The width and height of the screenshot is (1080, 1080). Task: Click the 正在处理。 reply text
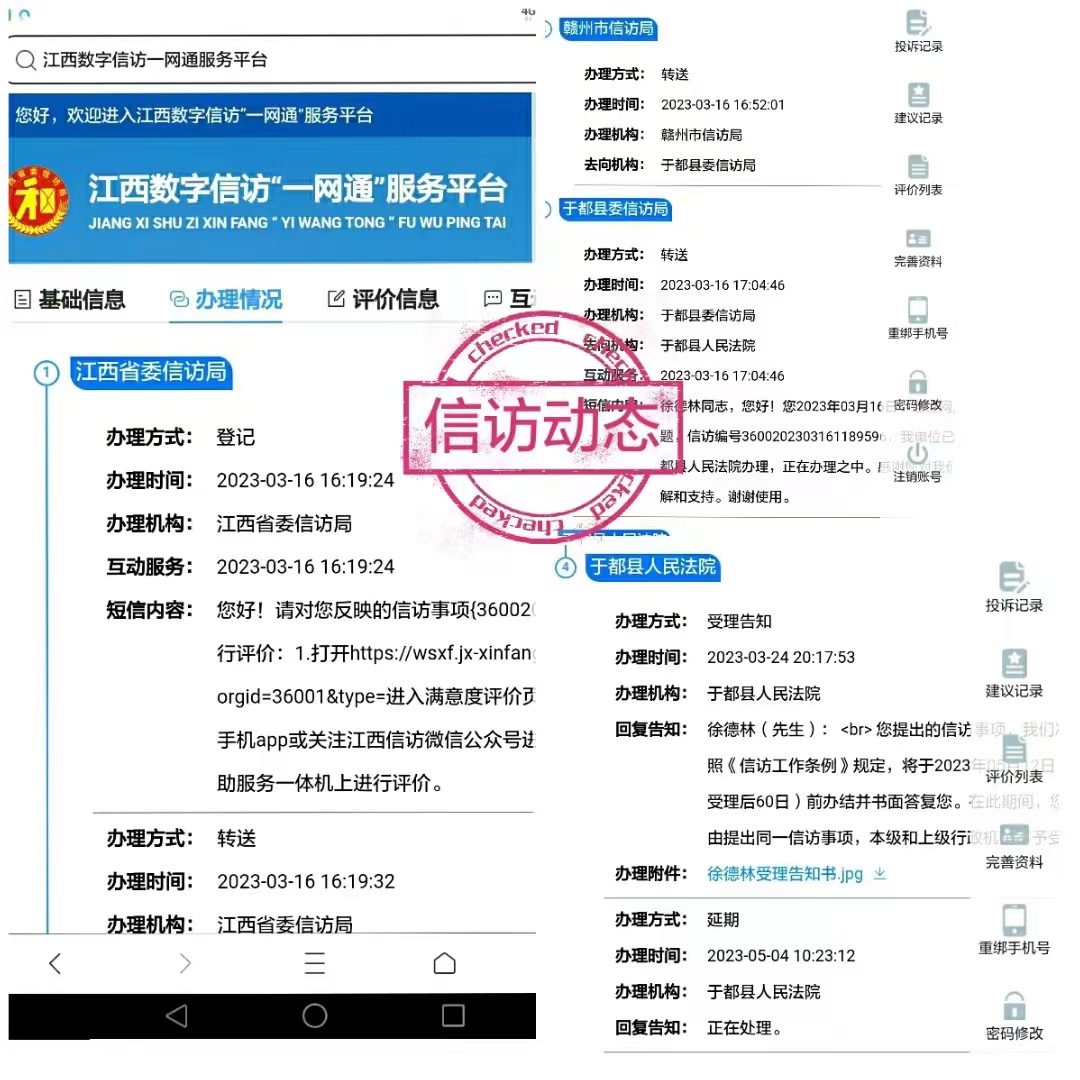click(x=745, y=1028)
